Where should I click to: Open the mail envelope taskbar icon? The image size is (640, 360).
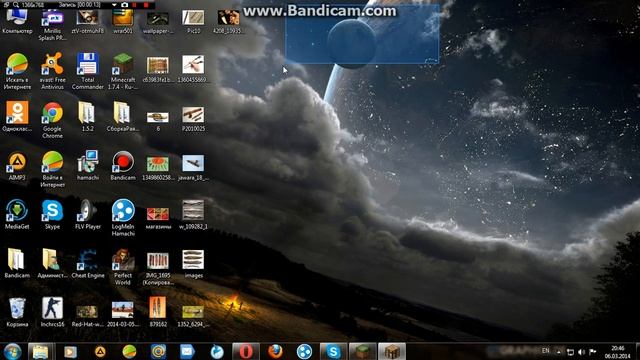pos(187,351)
